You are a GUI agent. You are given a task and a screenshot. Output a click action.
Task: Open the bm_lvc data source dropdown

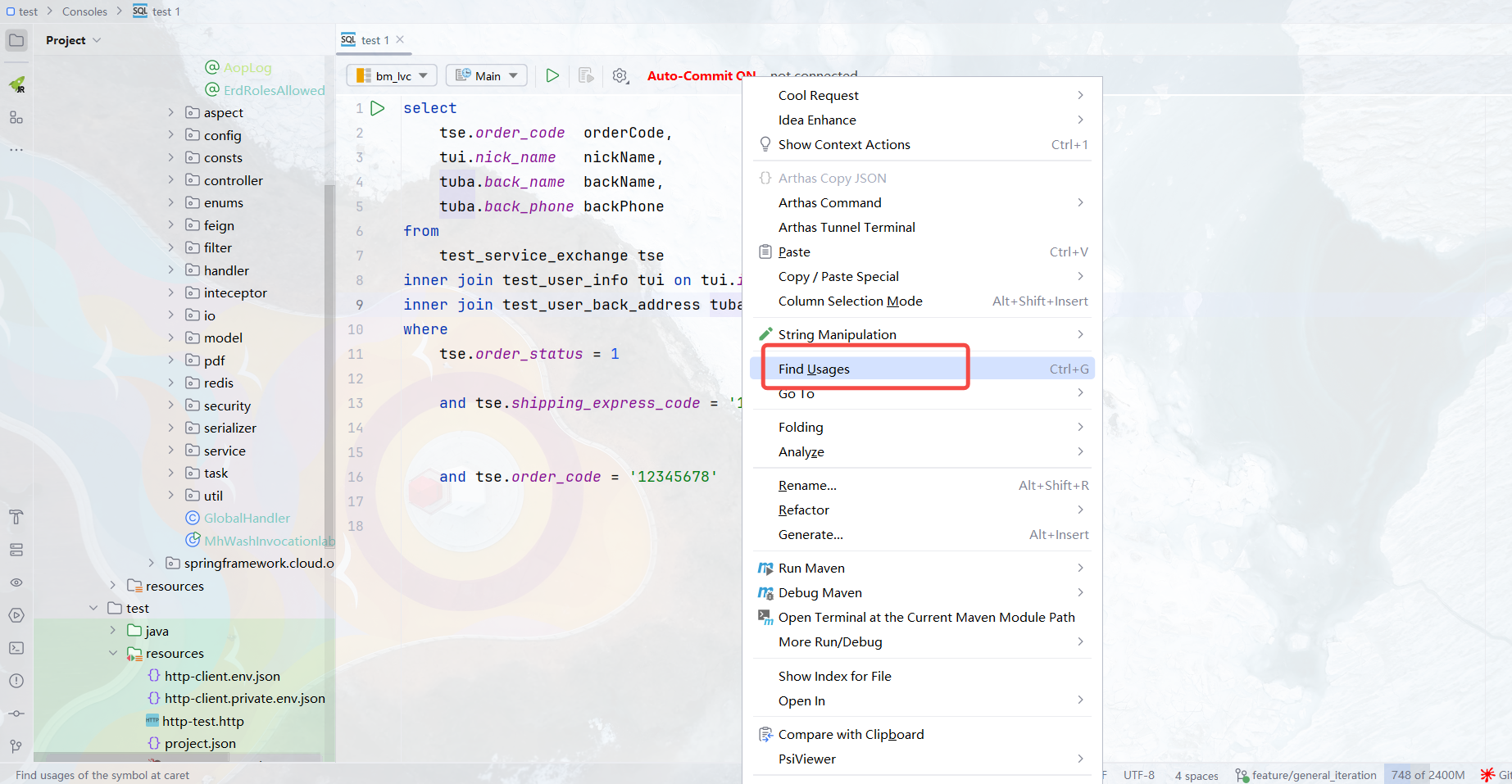[392, 75]
